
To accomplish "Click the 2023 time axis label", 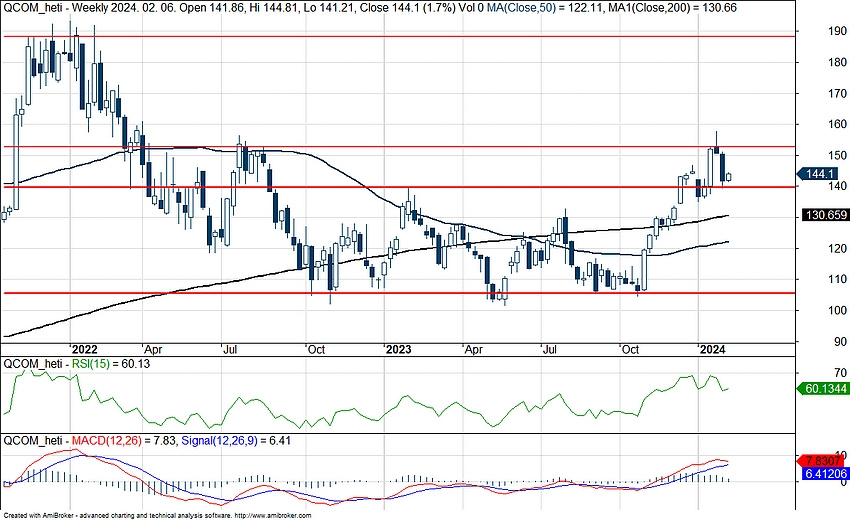I will tap(398, 350).
